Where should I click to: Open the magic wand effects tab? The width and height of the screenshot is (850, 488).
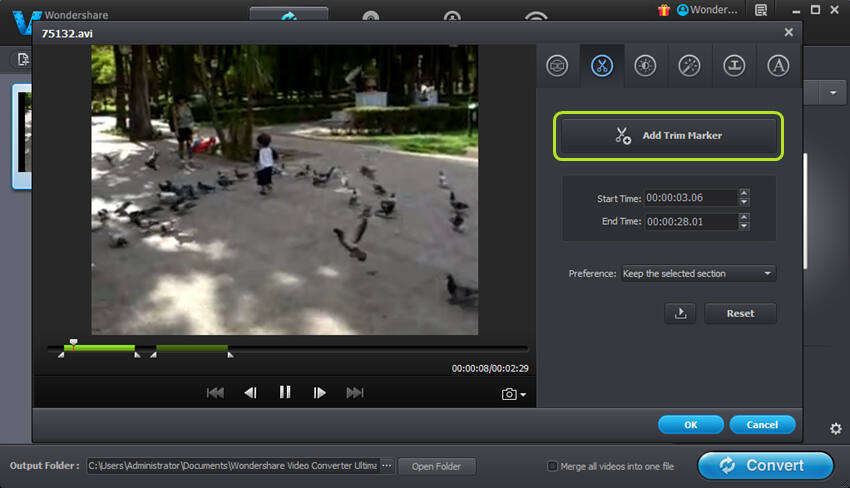click(x=689, y=66)
